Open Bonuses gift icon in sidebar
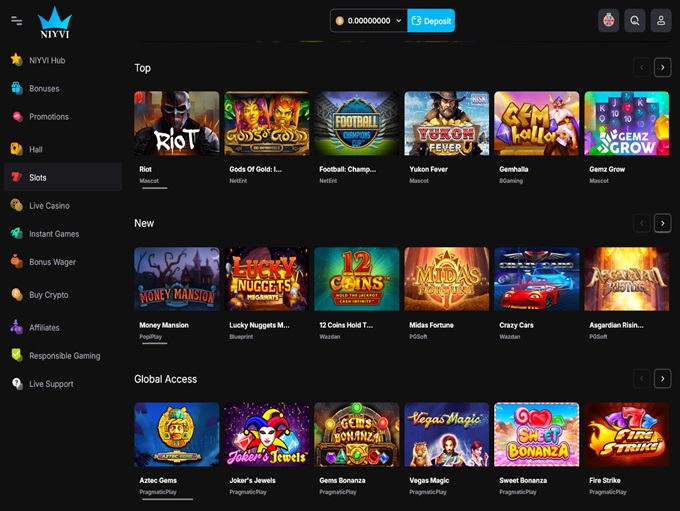680x511 pixels. 17,88
